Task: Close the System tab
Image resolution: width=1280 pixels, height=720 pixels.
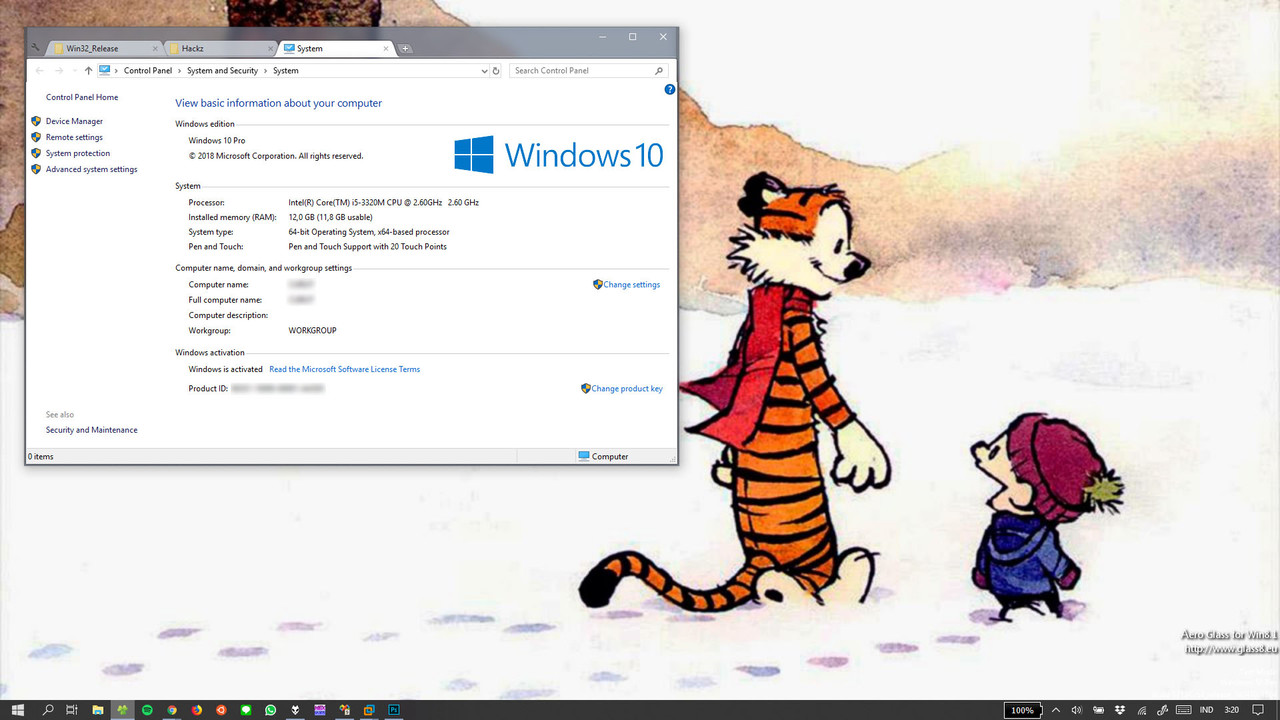Action: pyautogui.click(x=385, y=48)
